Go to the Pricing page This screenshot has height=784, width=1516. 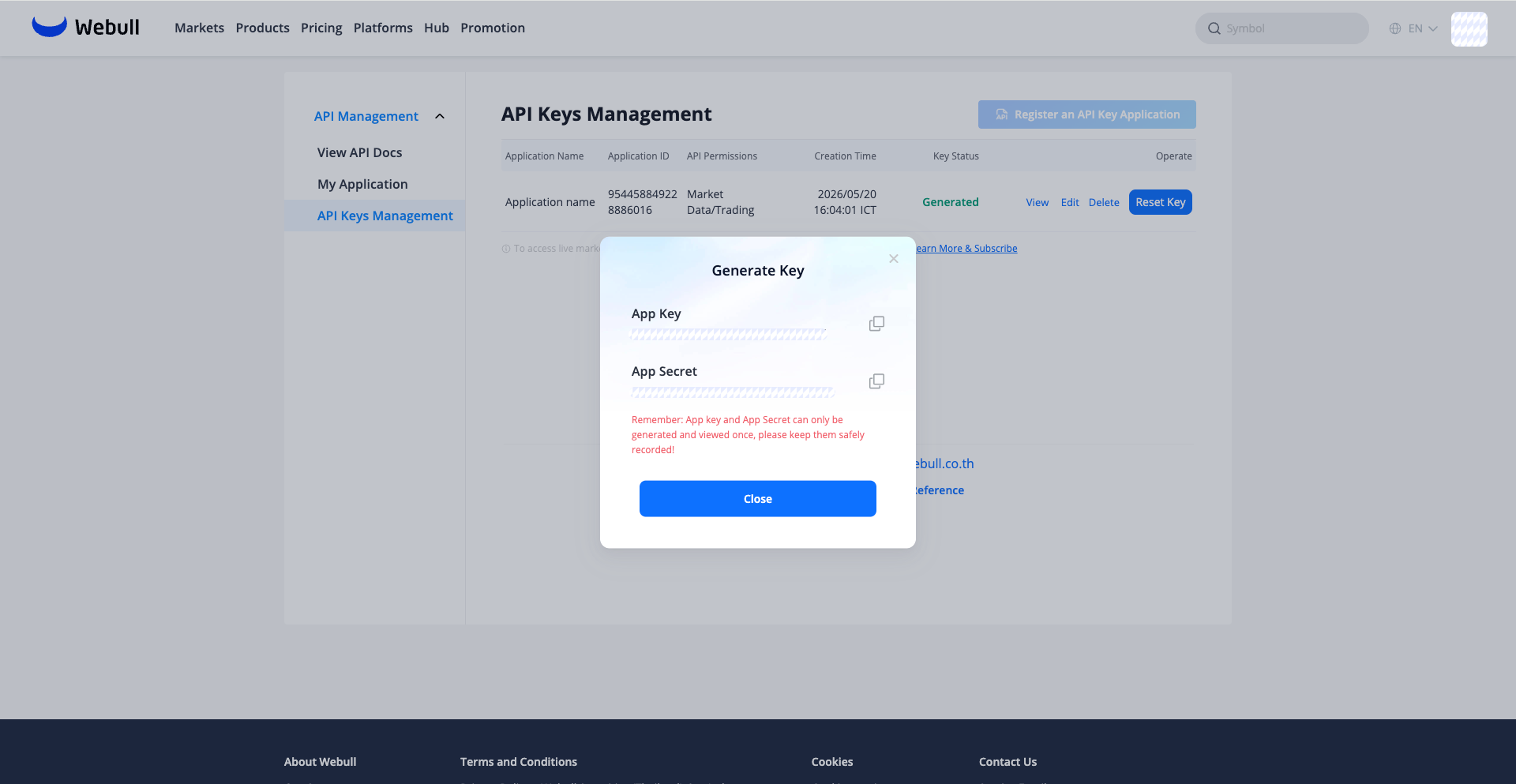tap(321, 28)
